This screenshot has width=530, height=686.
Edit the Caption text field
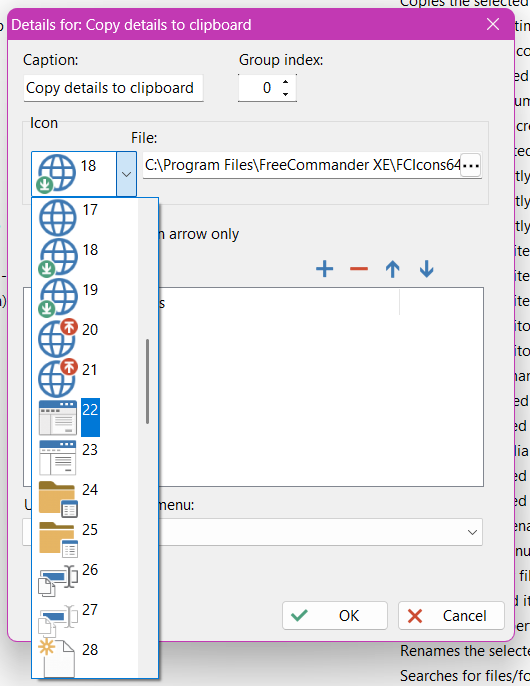point(113,88)
